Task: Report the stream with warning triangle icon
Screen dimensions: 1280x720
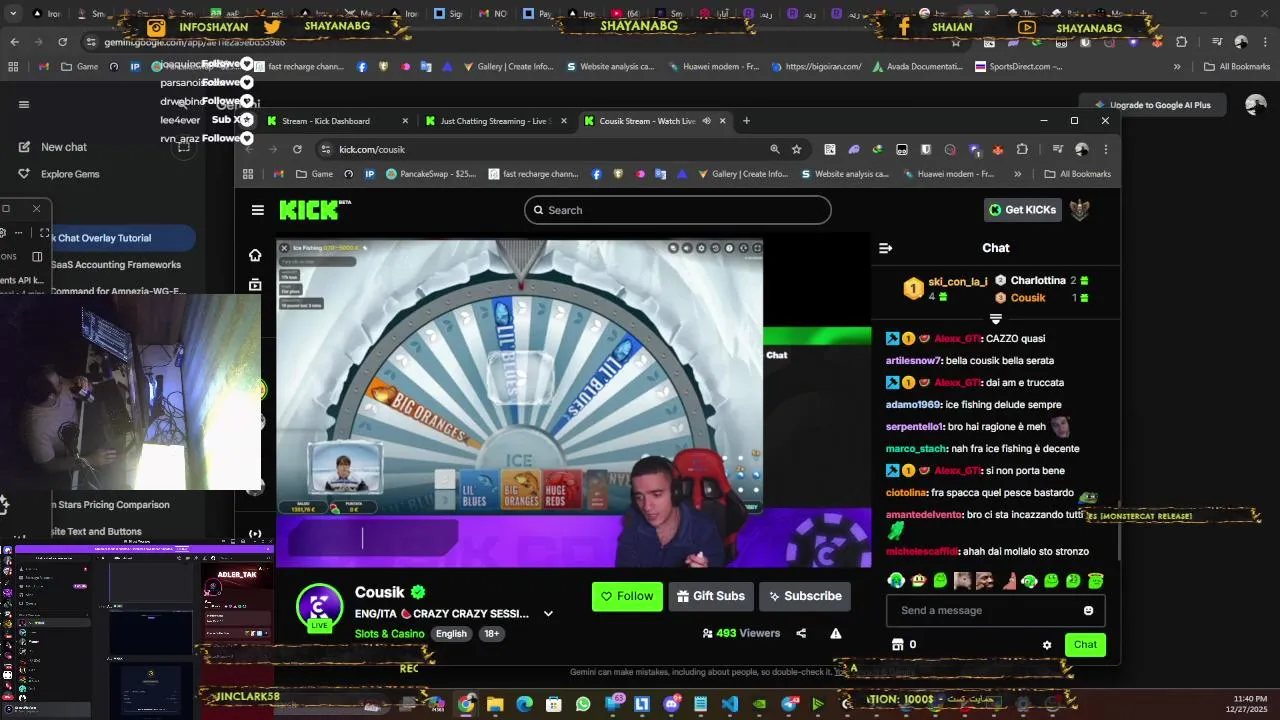Action: (x=835, y=633)
